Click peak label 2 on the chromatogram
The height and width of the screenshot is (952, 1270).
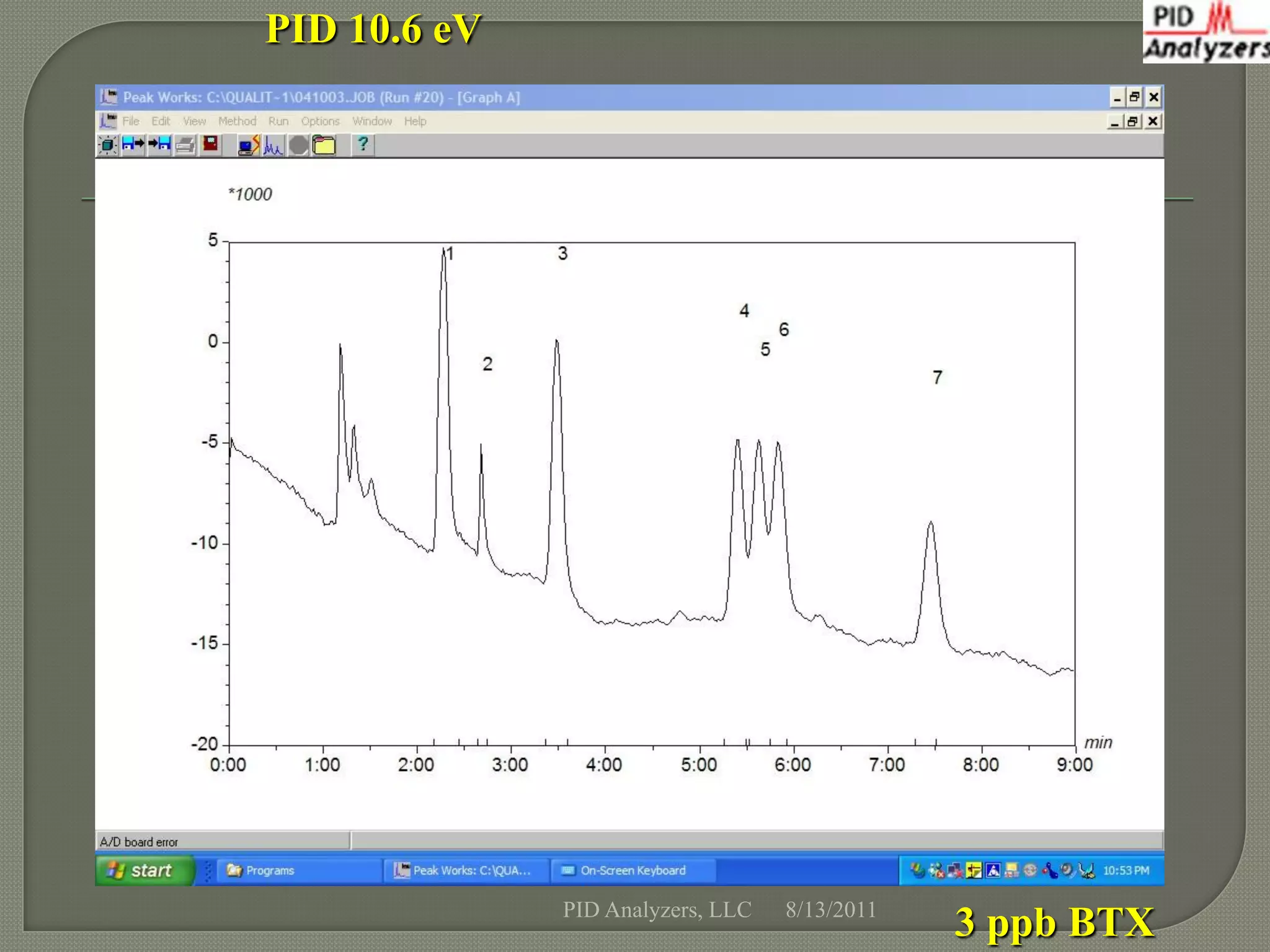(487, 364)
